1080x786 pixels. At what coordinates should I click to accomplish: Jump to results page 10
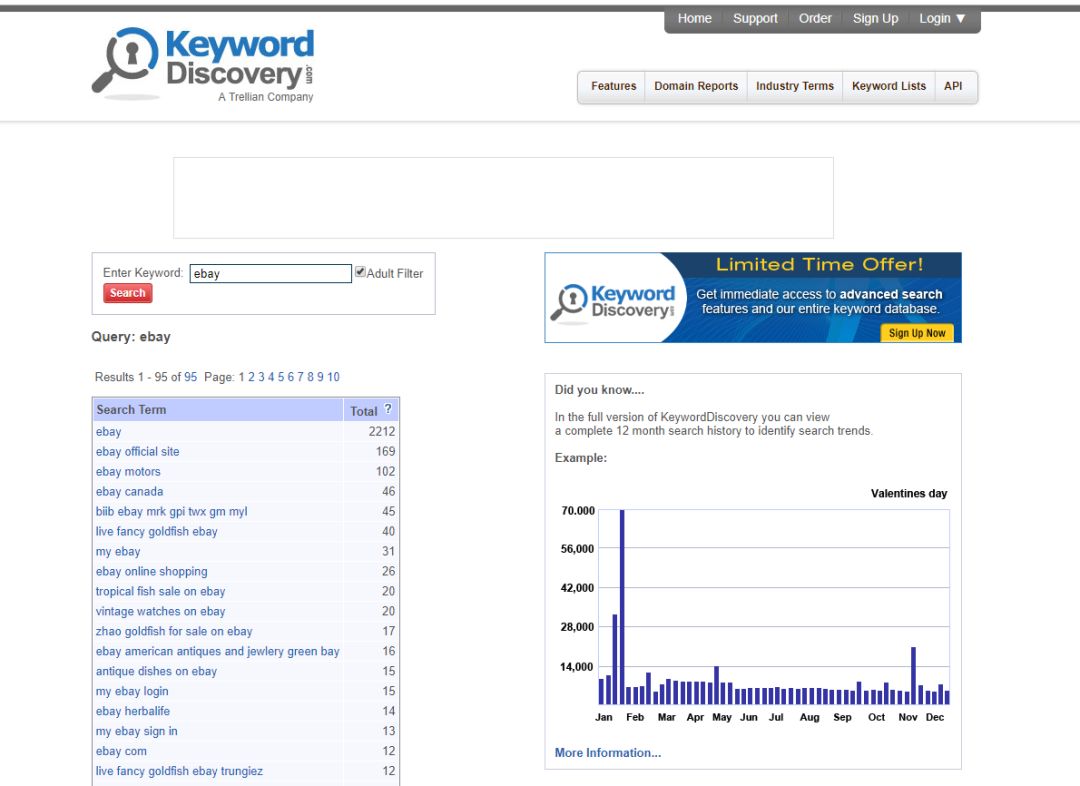[333, 377]
